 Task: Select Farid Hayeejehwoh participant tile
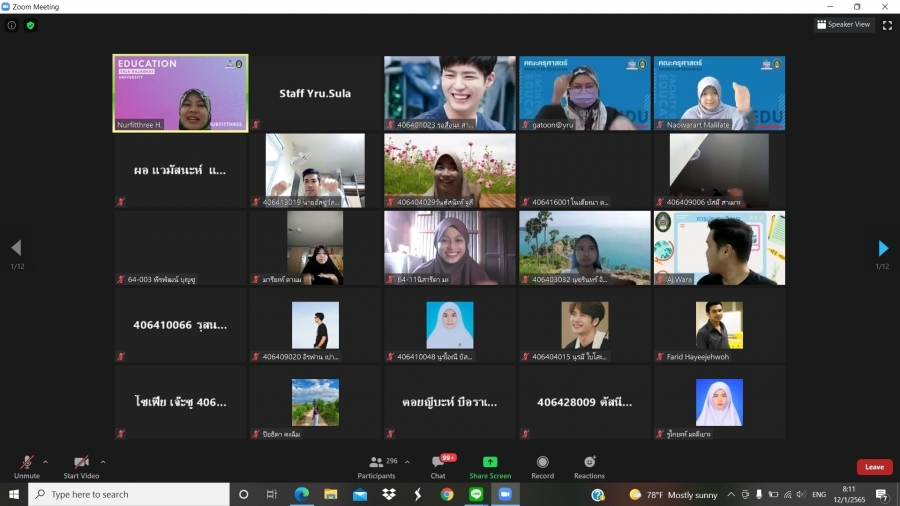pos(719,325)
